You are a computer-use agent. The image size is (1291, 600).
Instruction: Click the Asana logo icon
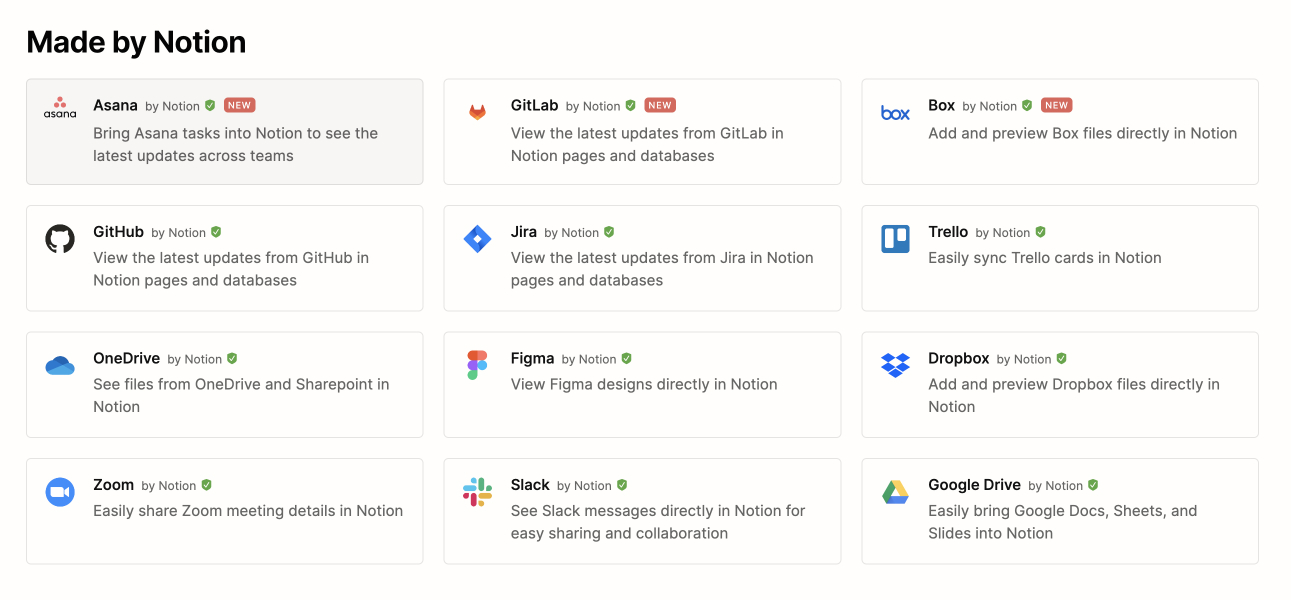(60, 108)
